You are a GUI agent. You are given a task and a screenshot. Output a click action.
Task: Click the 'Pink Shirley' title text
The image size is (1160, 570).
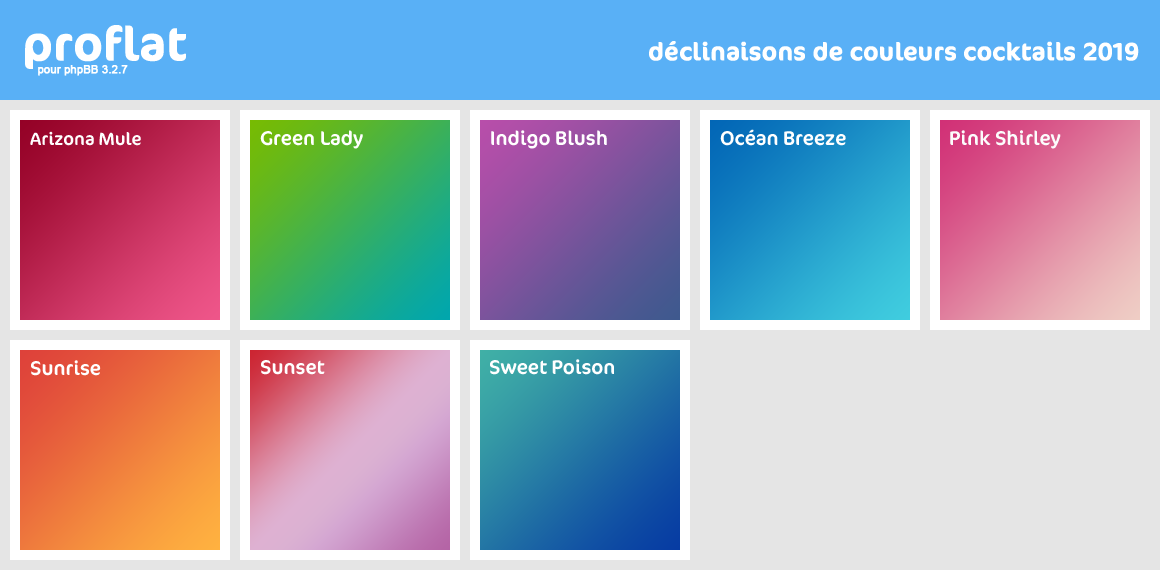tap(1005, 139)
